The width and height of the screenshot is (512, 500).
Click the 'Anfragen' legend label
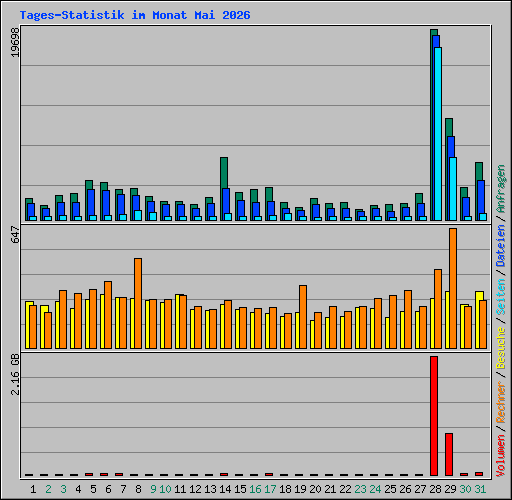[x=501, y=189]
